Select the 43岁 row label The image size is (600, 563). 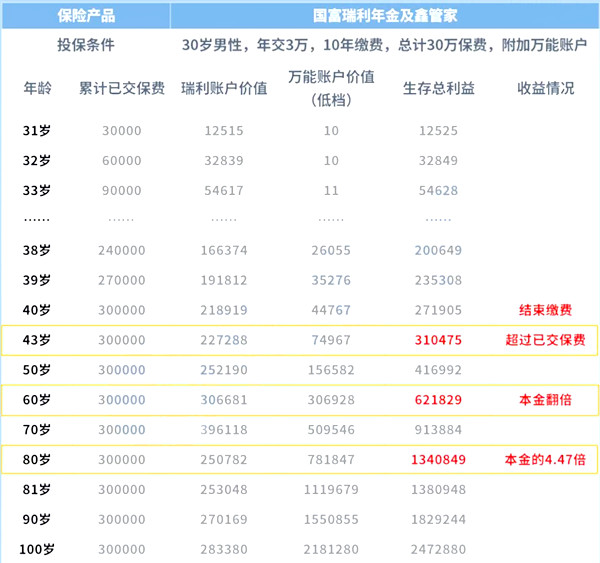[x=37, y=340]
